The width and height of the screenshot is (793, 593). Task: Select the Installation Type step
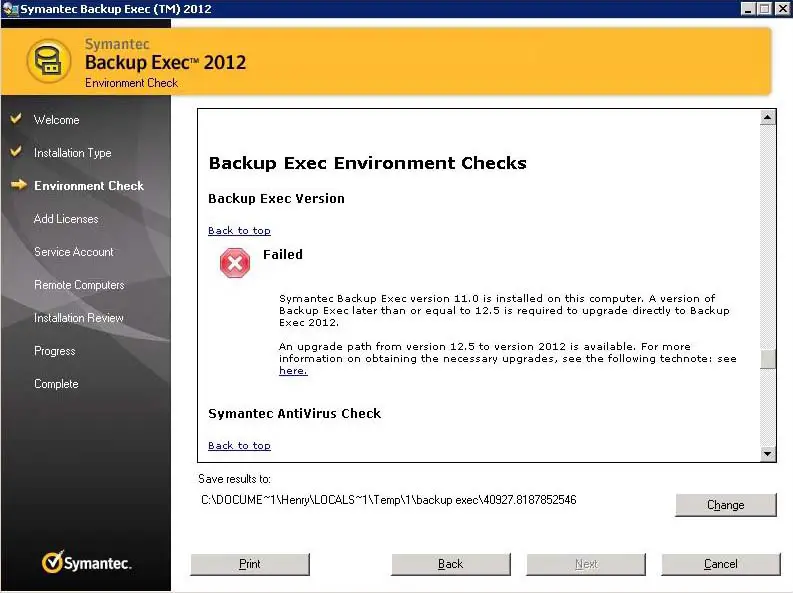72,153
